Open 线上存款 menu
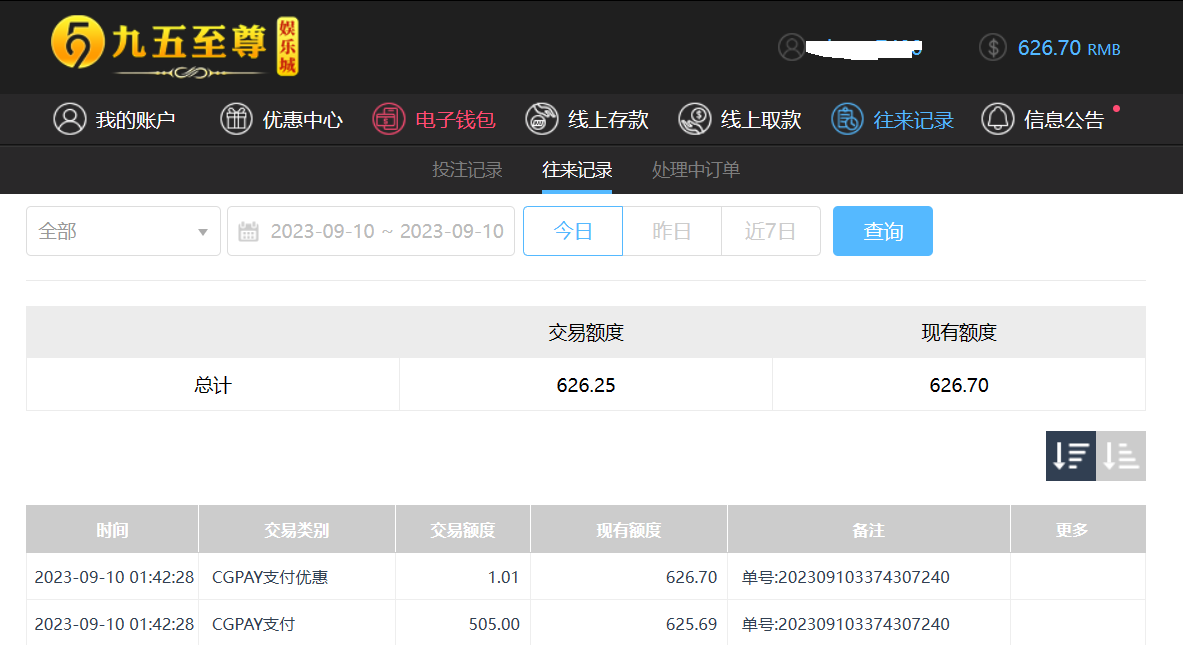The width and height of the screenshot is (1183, 645). coord(587,119)
